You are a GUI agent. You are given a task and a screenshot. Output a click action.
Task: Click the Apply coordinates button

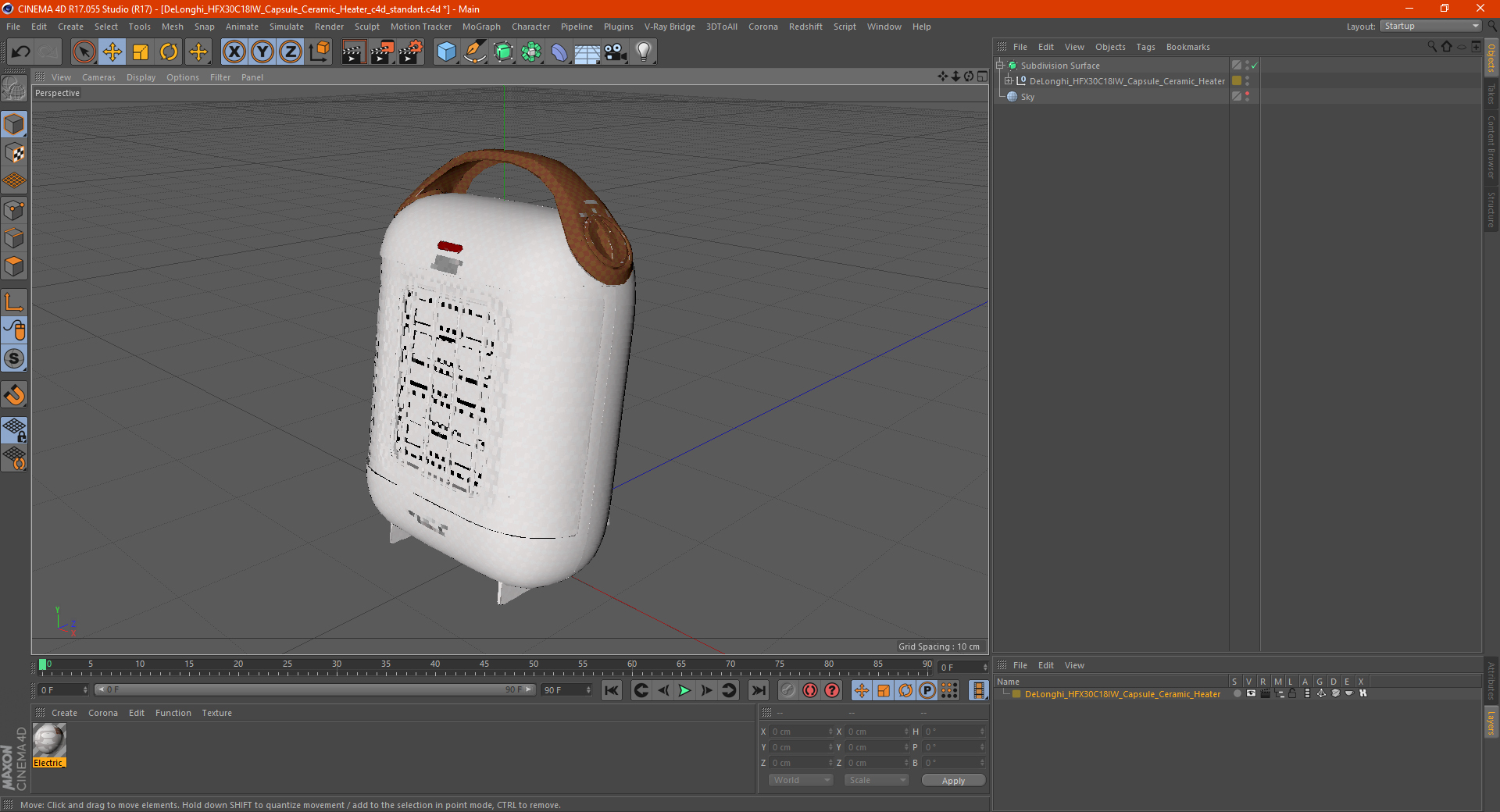(953, 781)
